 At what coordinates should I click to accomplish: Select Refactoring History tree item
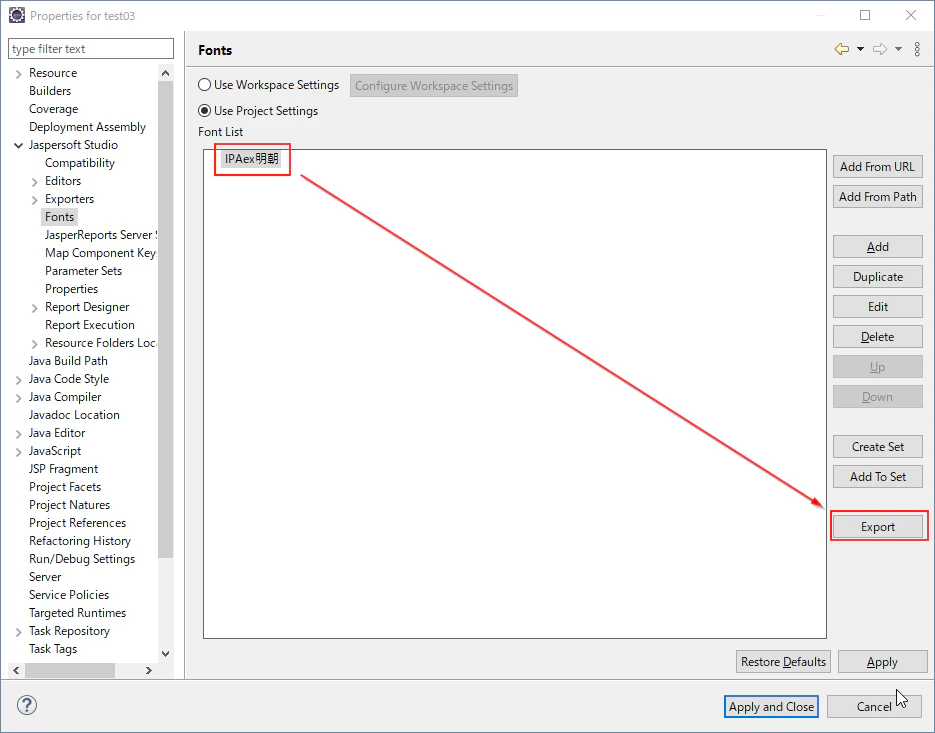pos(80,541)
